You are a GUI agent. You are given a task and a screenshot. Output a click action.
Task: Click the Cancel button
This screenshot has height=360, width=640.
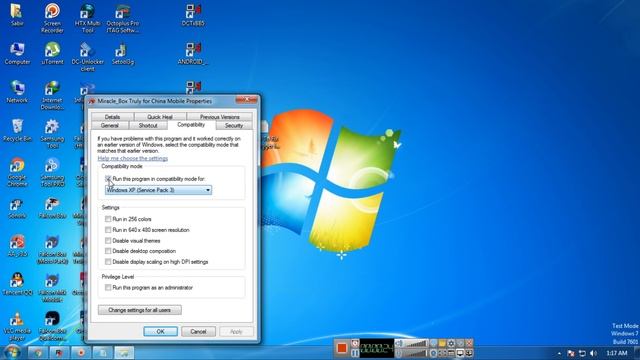(198, 331)
